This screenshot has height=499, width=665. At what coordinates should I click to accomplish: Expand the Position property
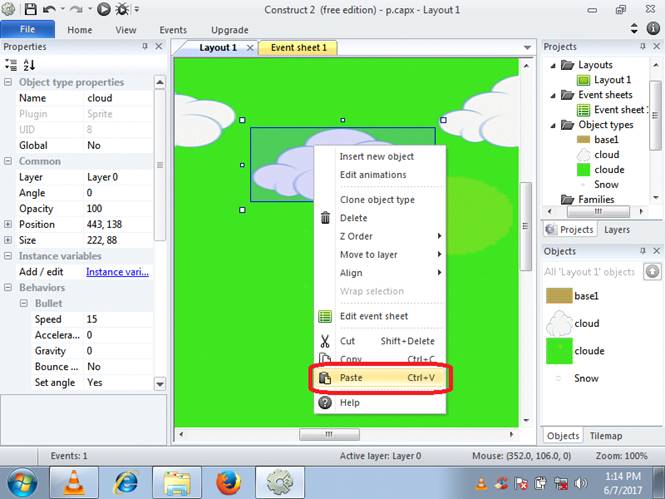click(x=8, y=224)
